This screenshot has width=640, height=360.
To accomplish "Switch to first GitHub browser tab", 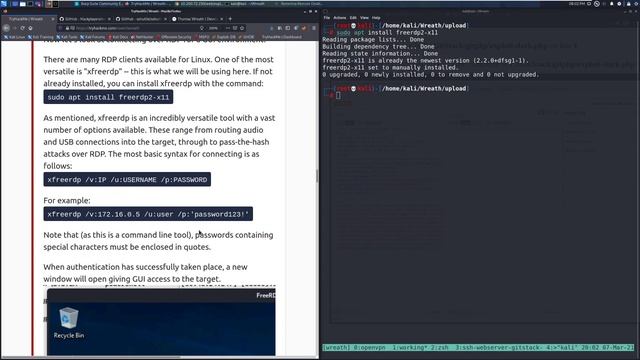I will point(85,19).
